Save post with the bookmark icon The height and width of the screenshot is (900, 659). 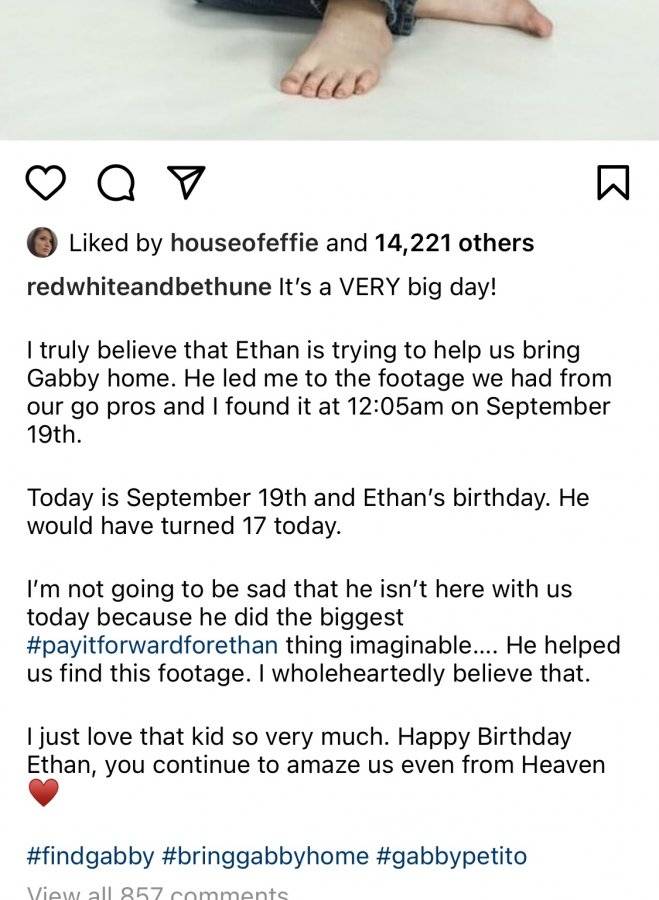tap(613, 183)
